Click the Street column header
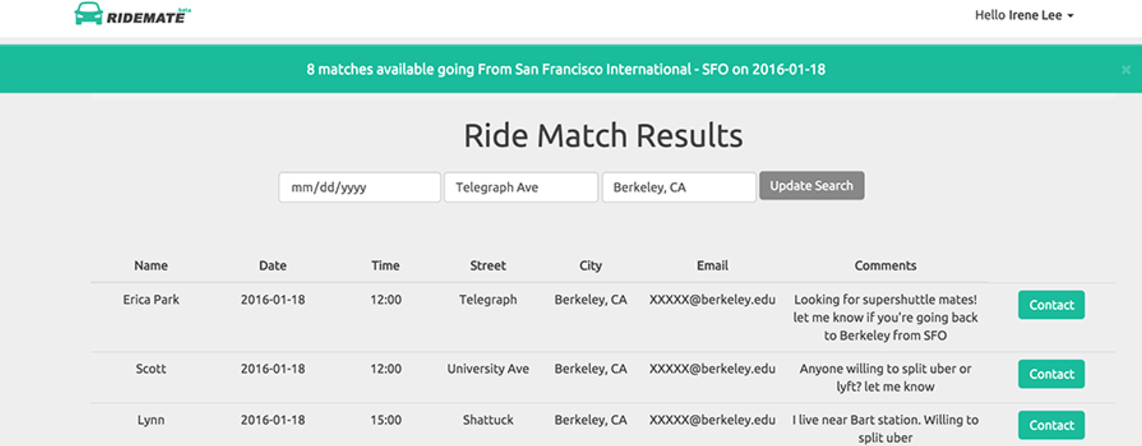This screenshot has height=446, width=1142. (x=488, y=266)
